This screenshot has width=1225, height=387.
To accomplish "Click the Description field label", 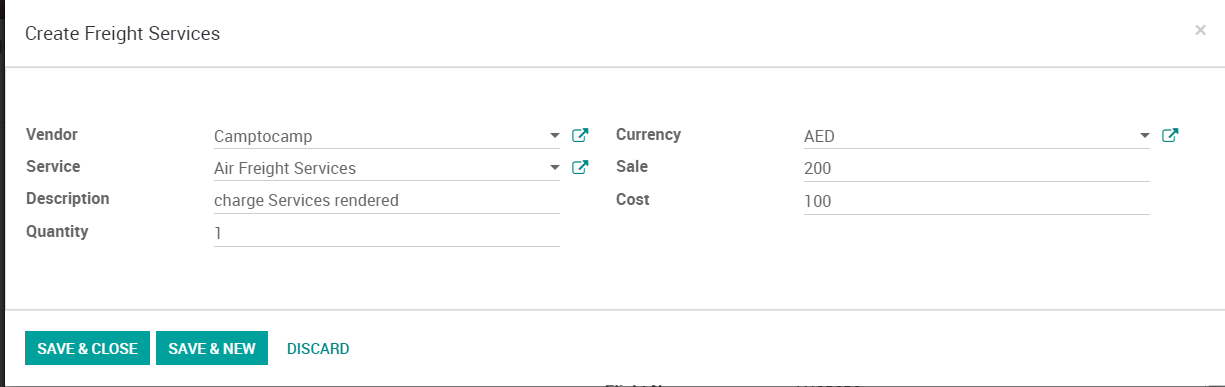I will point(68,198).
